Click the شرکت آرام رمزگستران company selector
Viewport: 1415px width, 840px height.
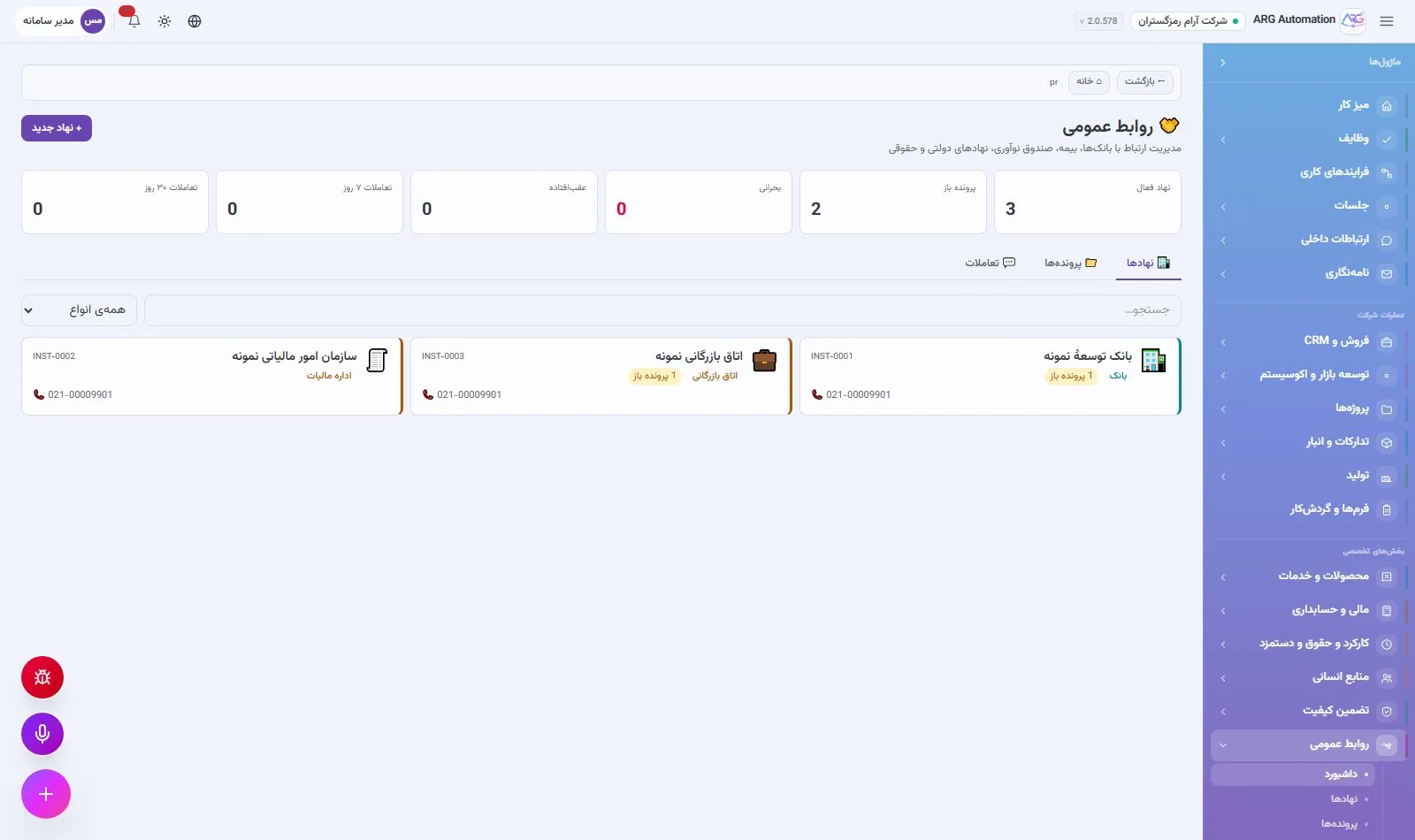1188,20
